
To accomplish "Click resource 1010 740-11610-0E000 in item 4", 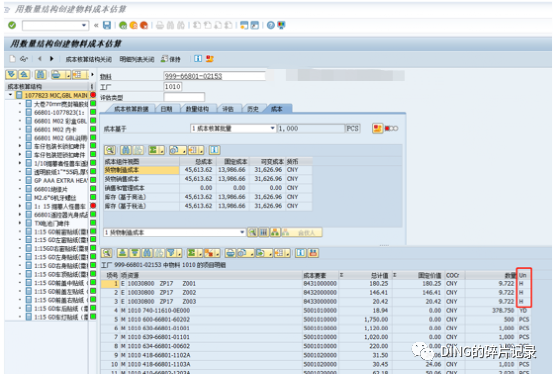I will pos(159,311).
